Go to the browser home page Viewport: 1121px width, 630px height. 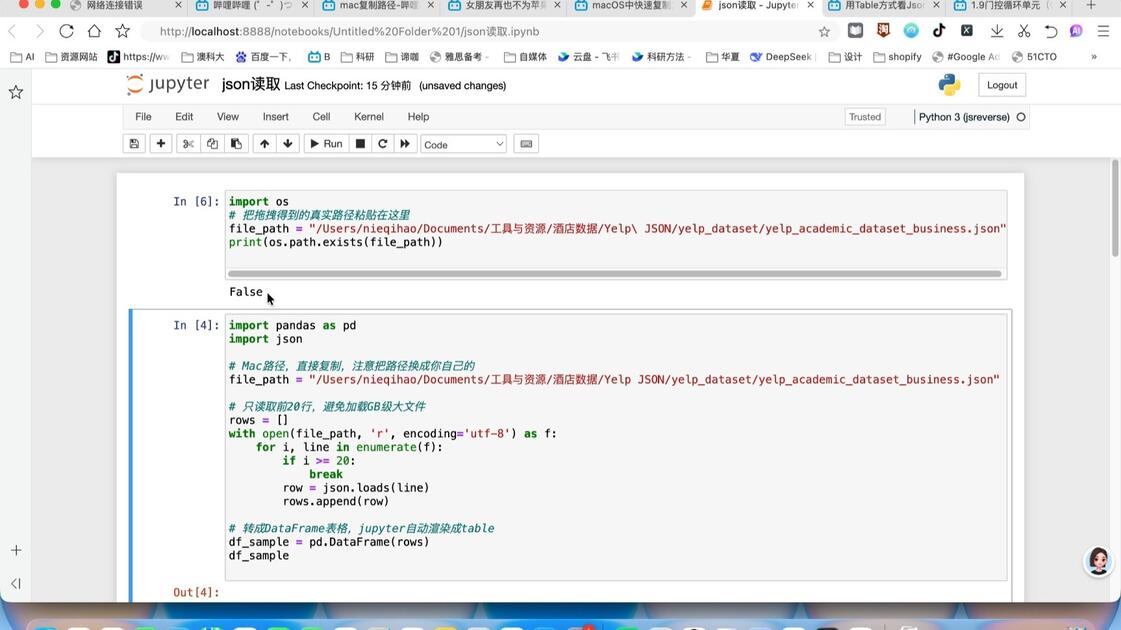pyautogui.click(x=94, y=31)
